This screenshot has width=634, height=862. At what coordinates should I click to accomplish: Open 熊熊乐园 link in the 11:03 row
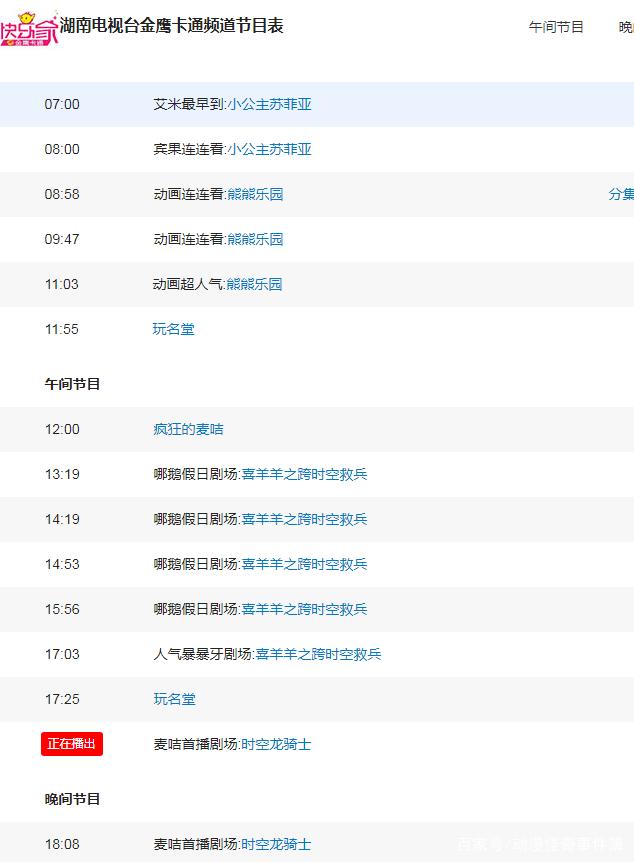(254, 285)
